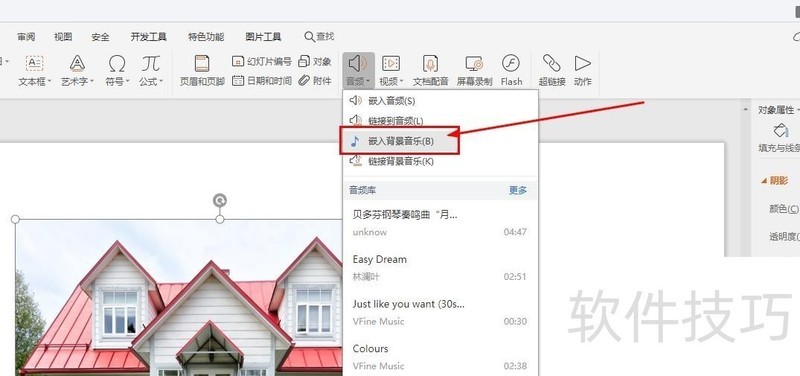800x376 pixels.
Task: Open the Special Features (特色功能) tab
Action: point(206,37)
